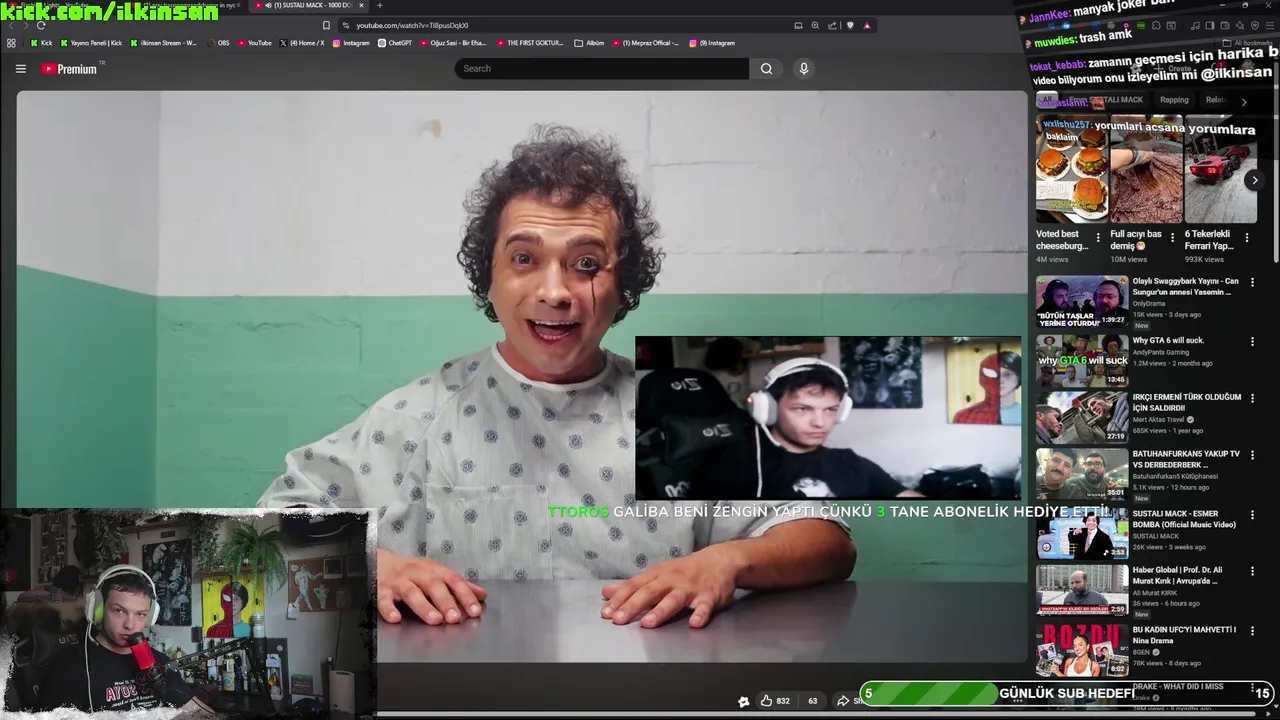Viewport: 1280px width, 720px height.
Task: Open options for 6 Tekerlekli Ferrari short
Action: click(1247, 238)
